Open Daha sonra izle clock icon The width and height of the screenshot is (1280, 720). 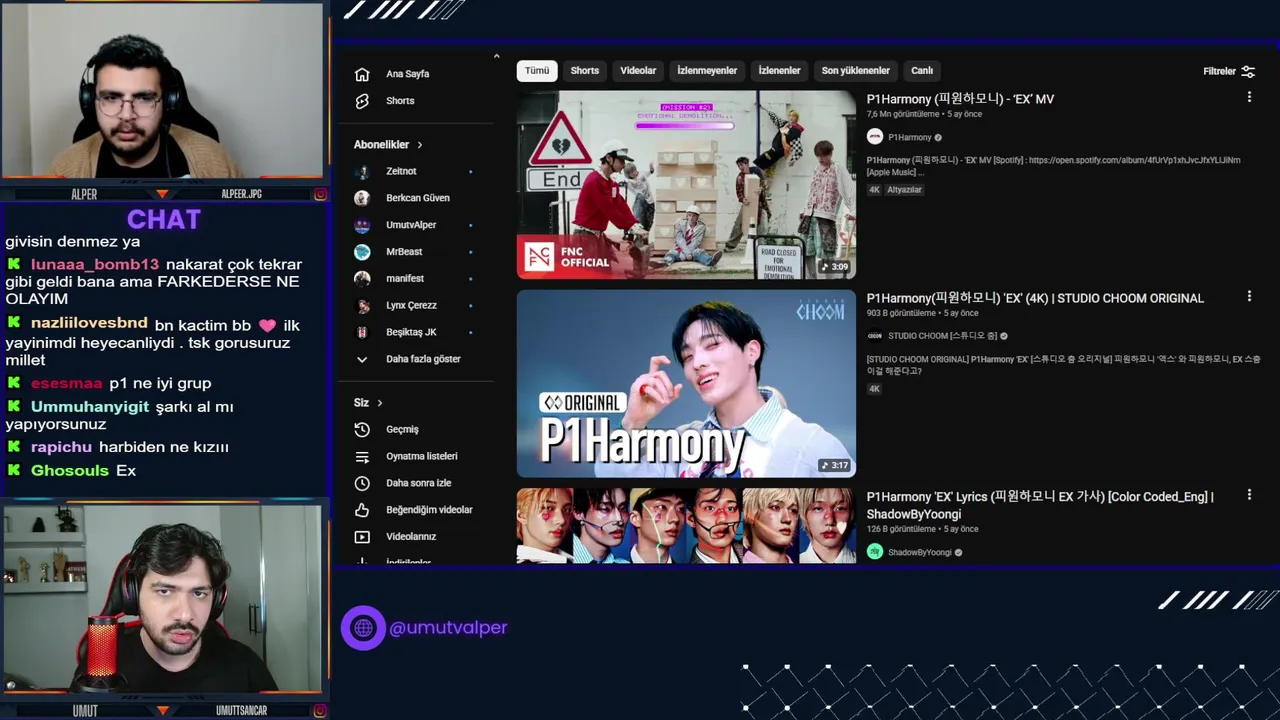(362, 483)
